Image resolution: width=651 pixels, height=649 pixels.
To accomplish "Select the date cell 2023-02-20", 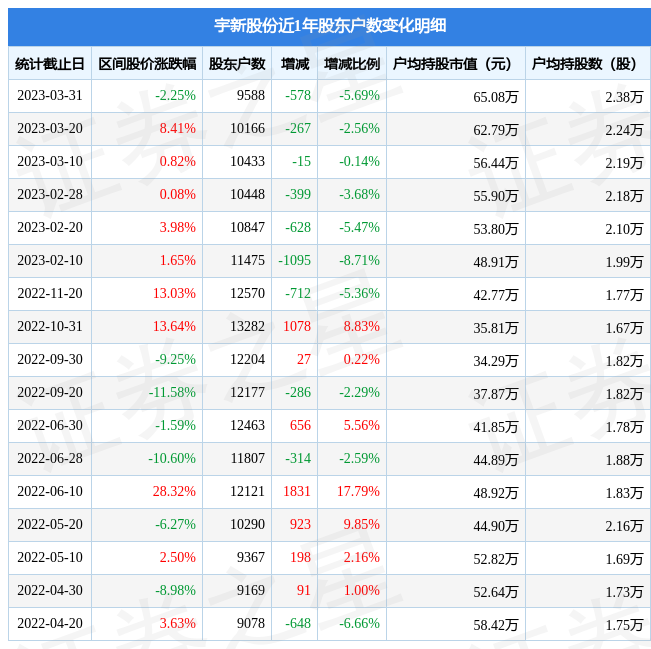I will (x=50, y=228).
